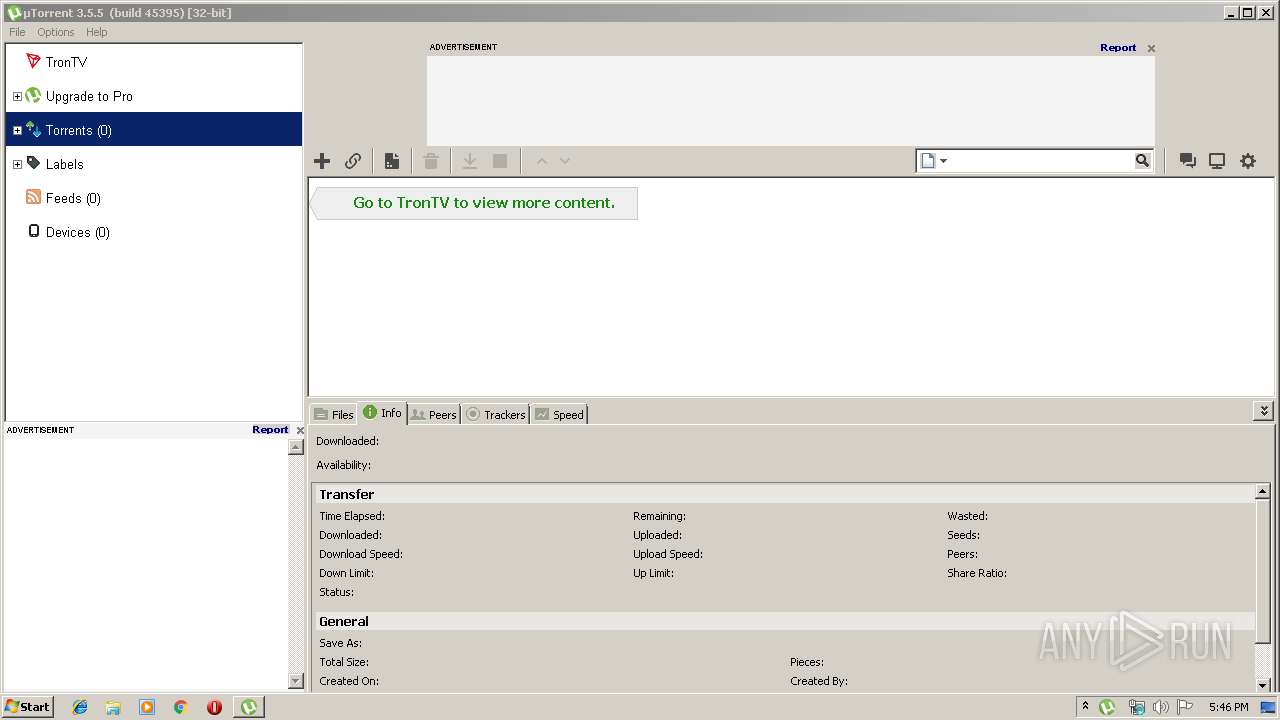Click sidebar ad scrollbar down arrow
Image resolution: width=1280 pixels, height=720 pixels.
[296, 681]
